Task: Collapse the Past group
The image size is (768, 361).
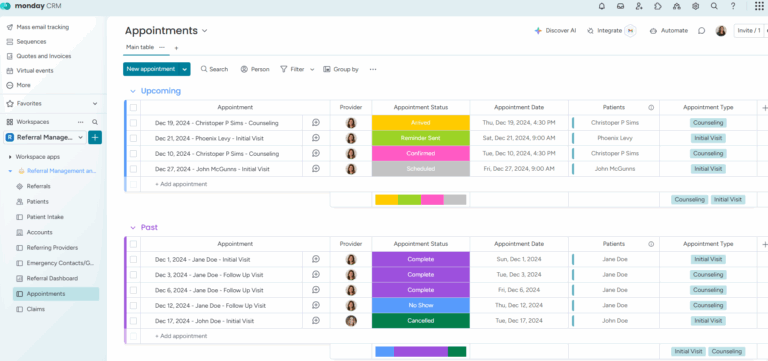Action: click(132, 227)
